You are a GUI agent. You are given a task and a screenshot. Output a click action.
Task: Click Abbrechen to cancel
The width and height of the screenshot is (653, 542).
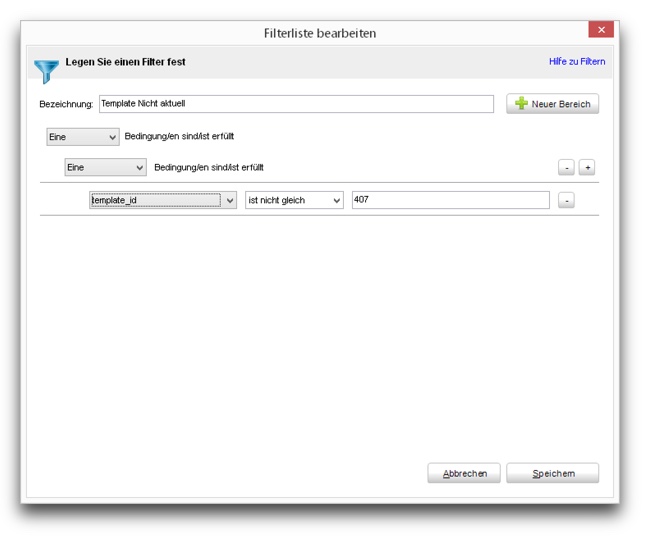click(464, 474)
